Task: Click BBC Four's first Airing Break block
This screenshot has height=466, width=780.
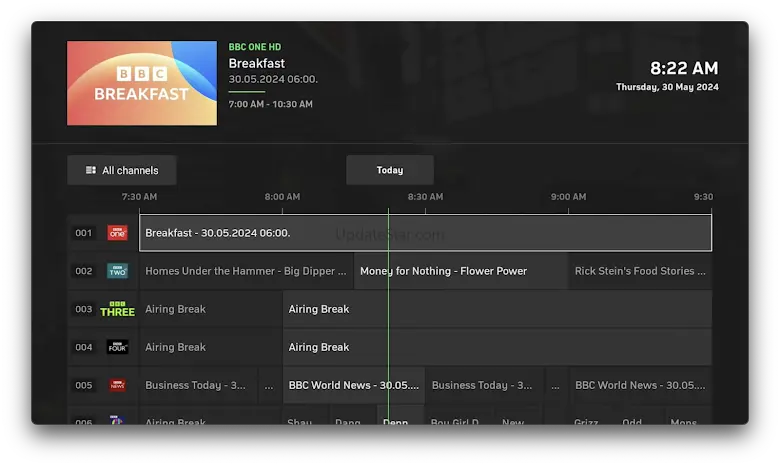Action: (x=210, y=347)
